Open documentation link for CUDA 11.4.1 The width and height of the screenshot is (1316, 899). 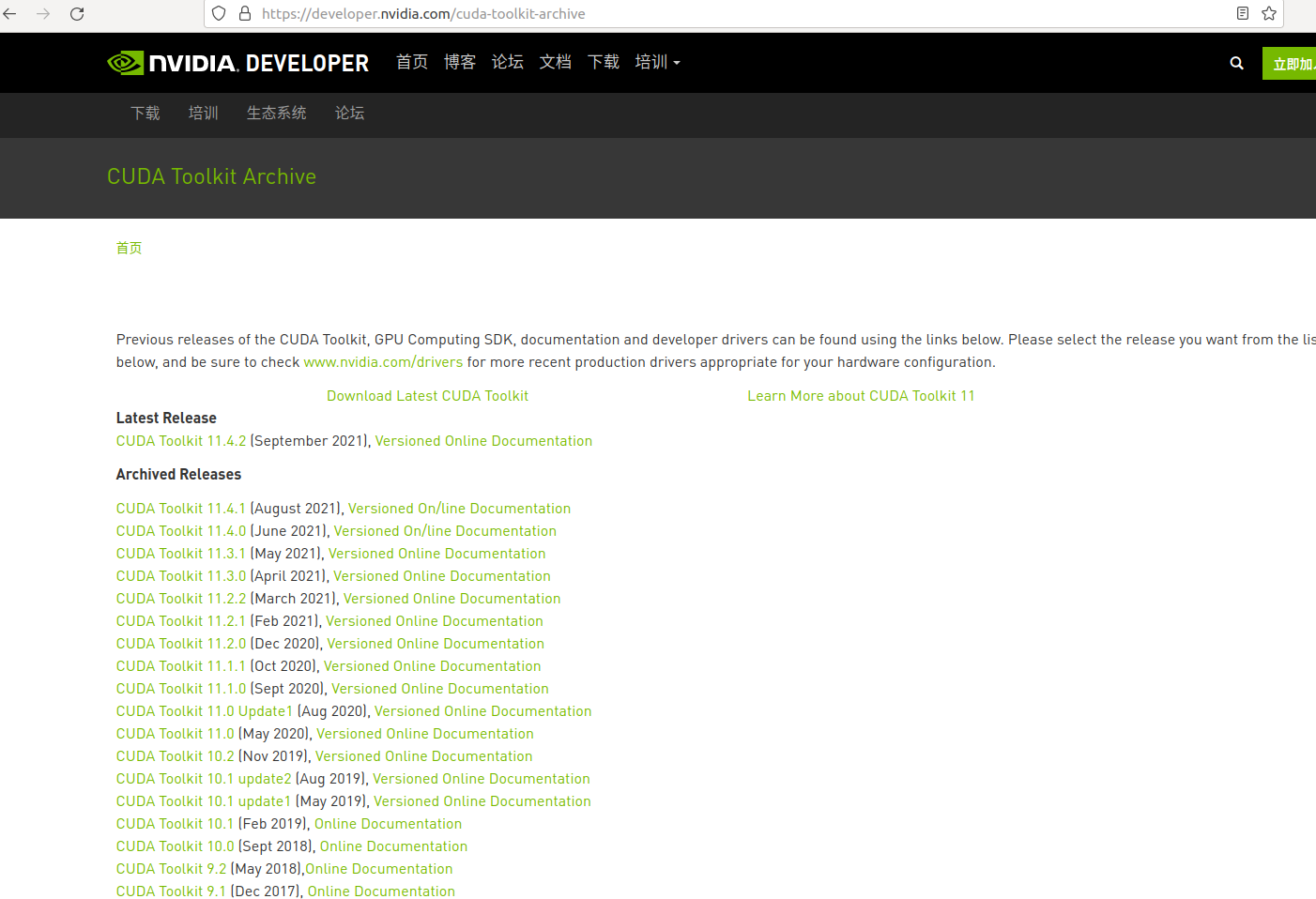(459, 509)
